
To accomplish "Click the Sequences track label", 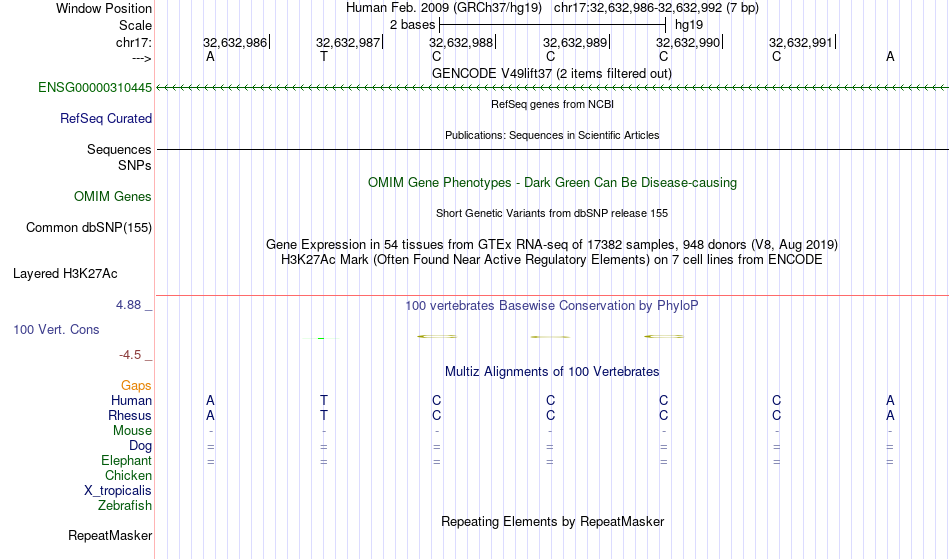I will (x=119, y=150).
